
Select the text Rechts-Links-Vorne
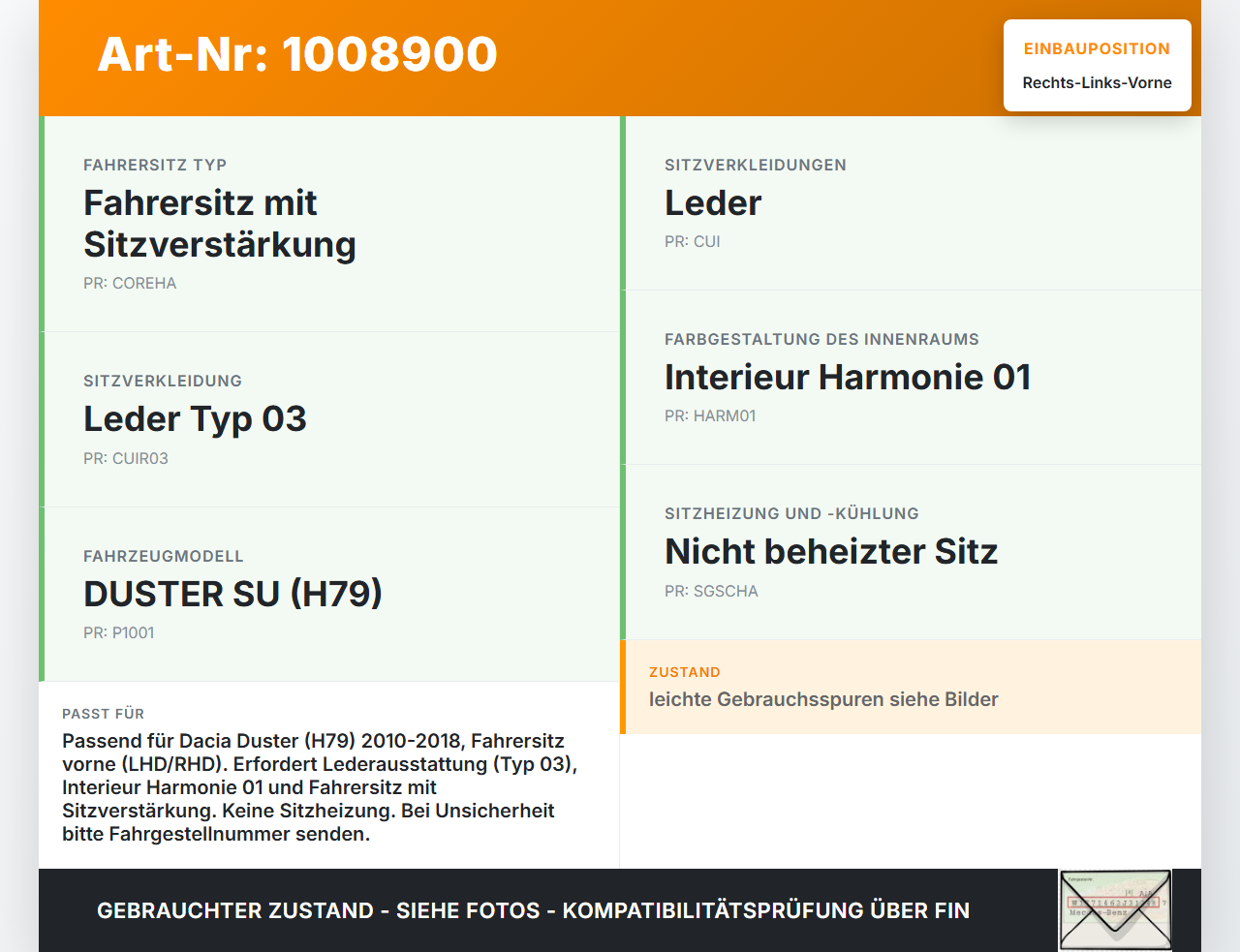point(1098,82)
